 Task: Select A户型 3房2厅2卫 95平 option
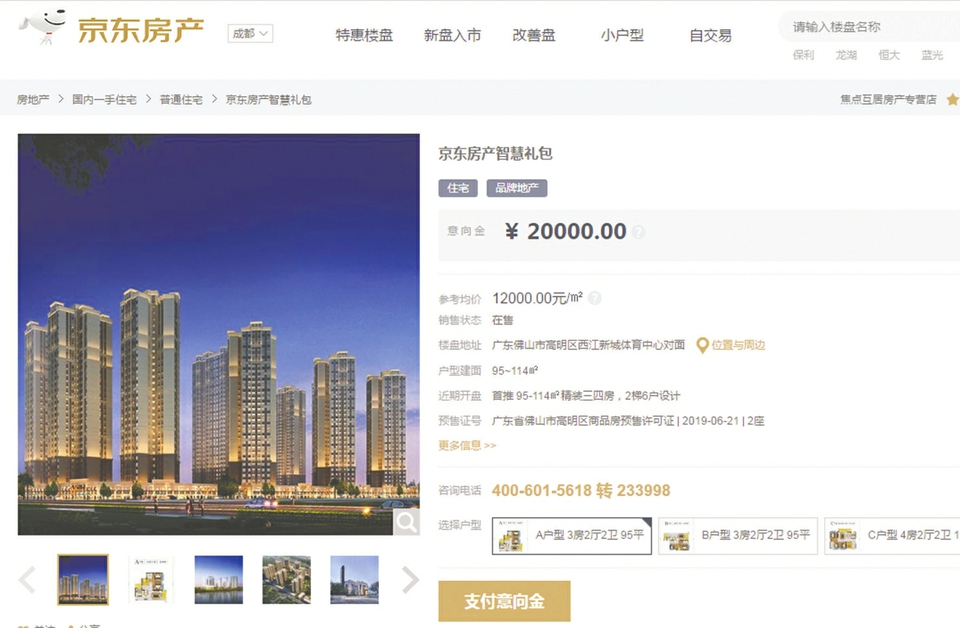point(572,536)
